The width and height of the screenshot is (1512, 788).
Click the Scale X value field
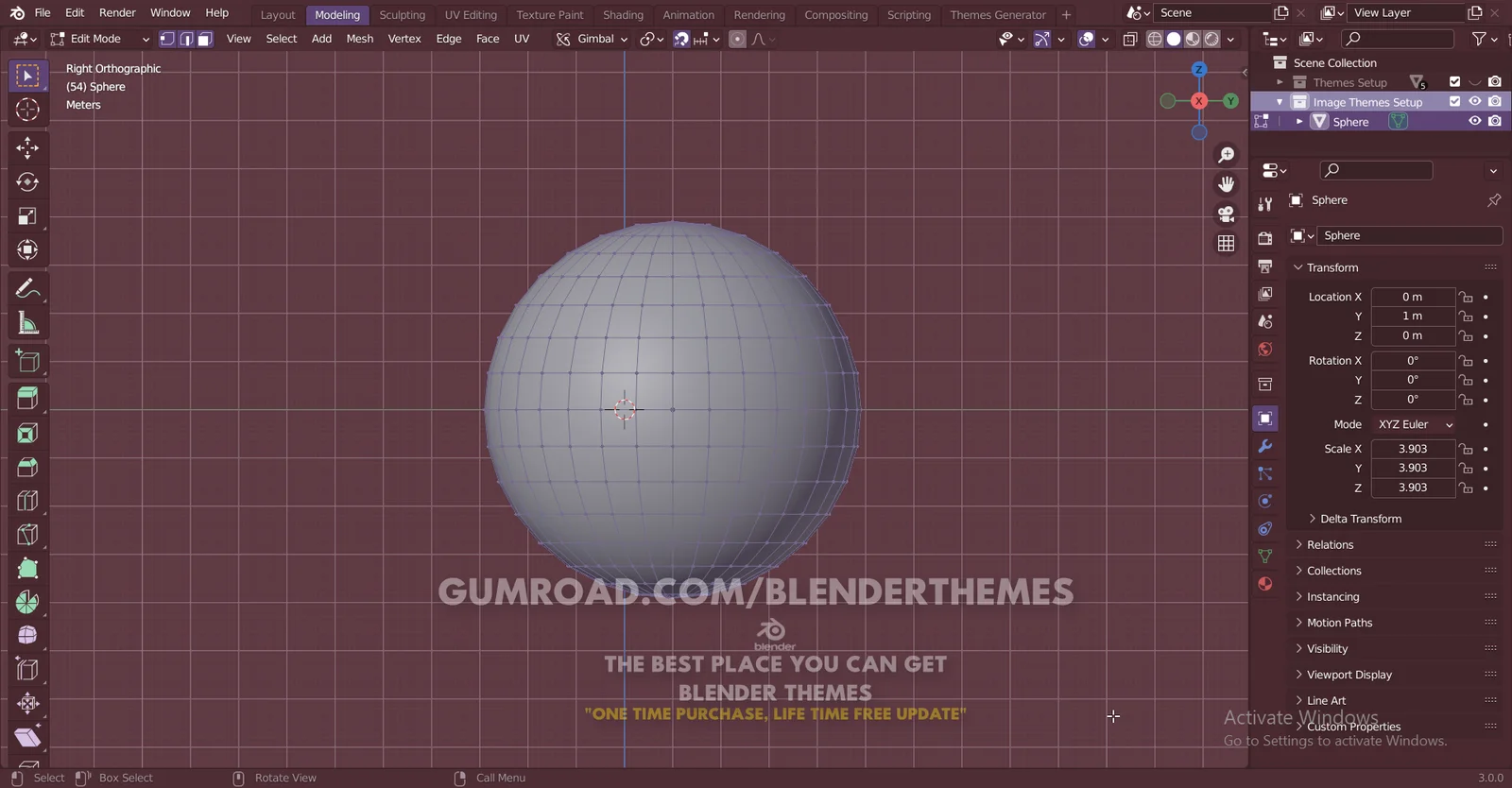coord(1413,449)
